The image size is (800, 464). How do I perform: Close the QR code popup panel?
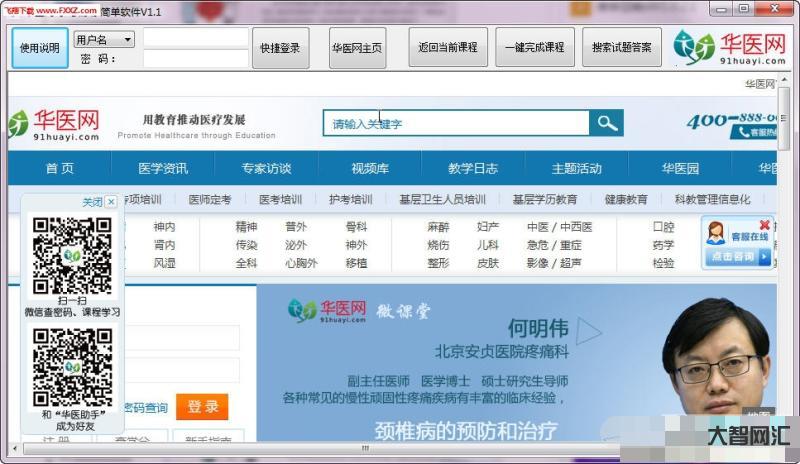click(111, 202)
